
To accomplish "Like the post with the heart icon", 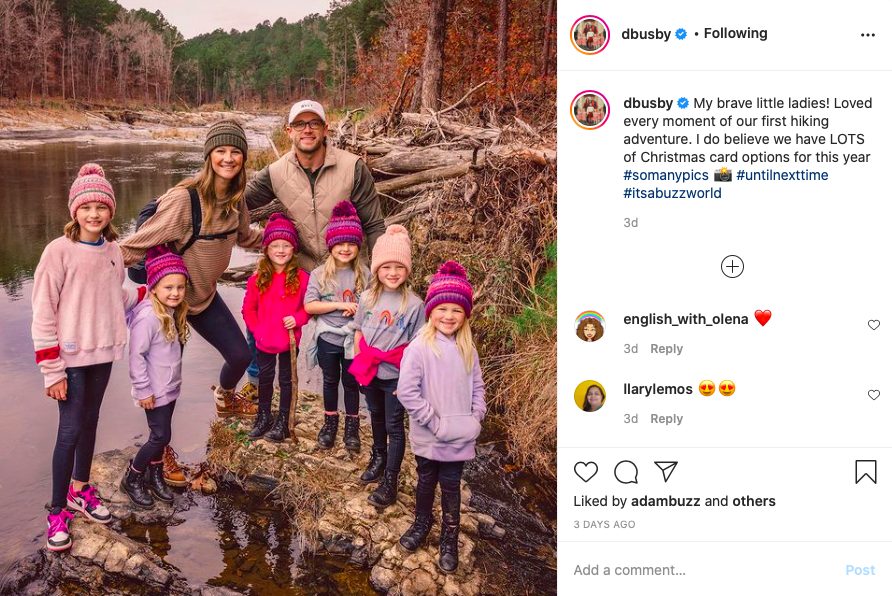I will pyautogui.click(x=586, y=472).
